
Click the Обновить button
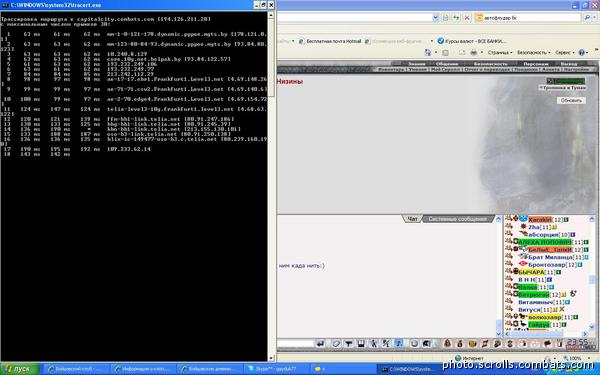click(571, 100)
